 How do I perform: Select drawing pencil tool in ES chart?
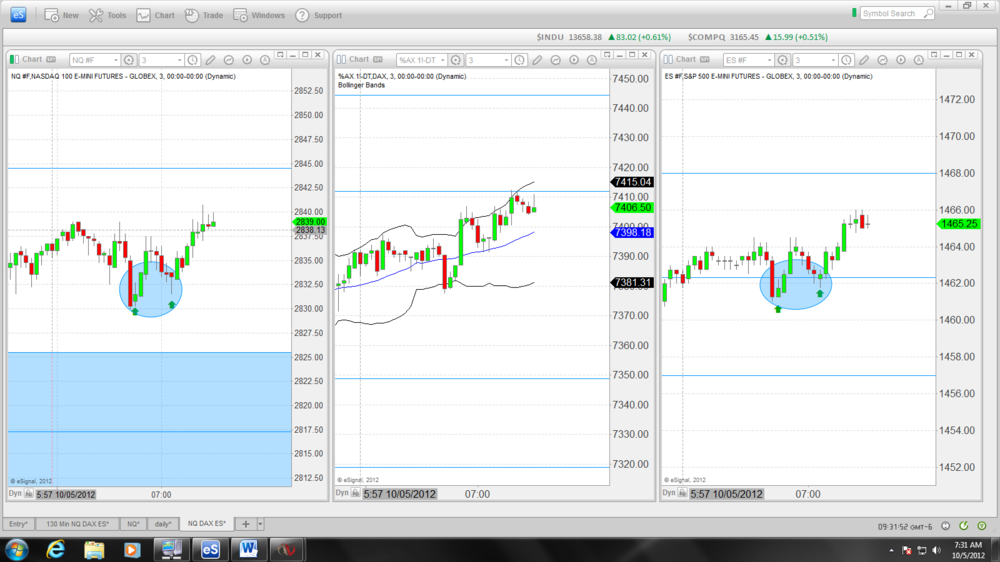(864, 60)
